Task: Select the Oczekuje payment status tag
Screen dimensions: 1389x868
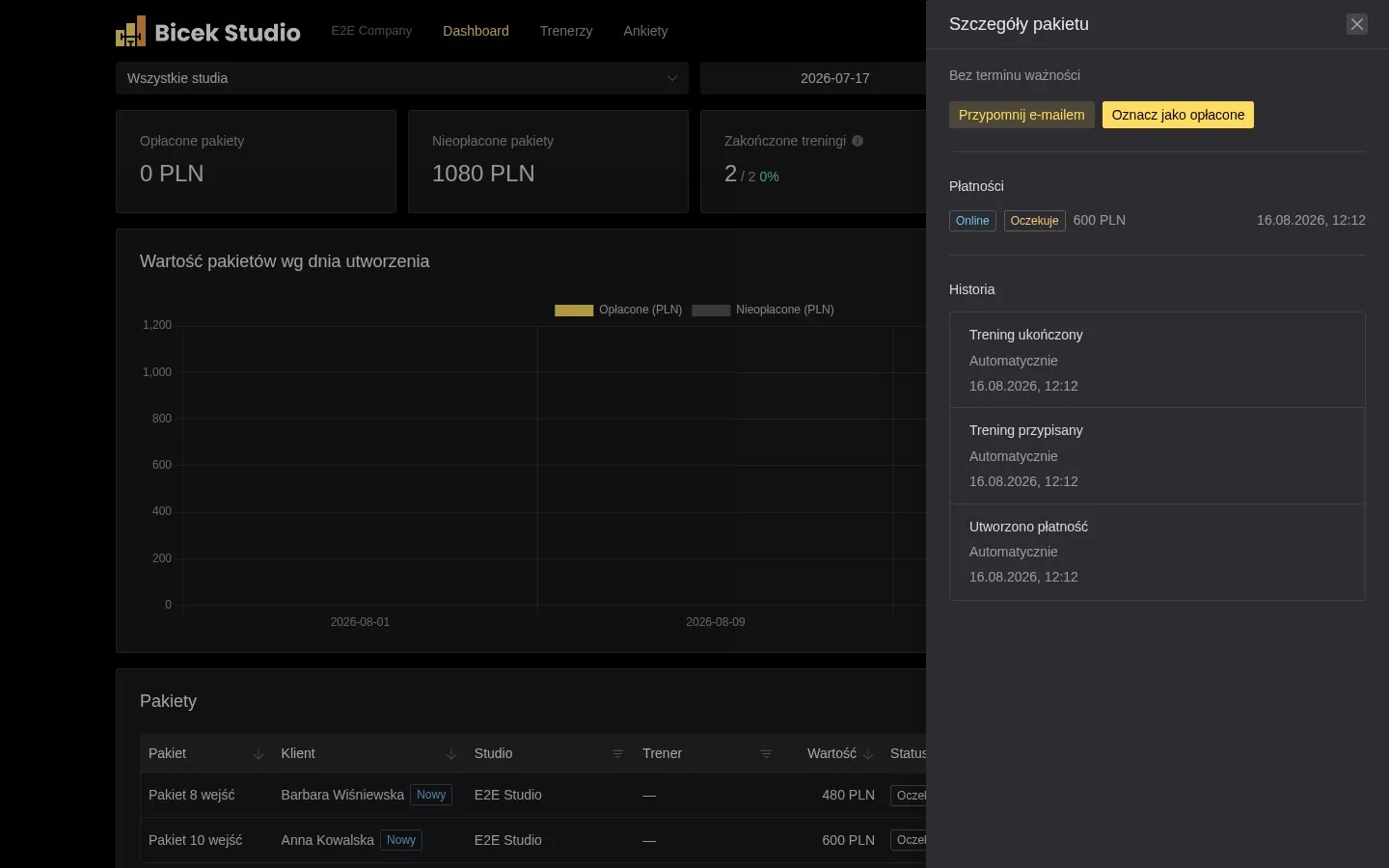Action: (1035, 221)
